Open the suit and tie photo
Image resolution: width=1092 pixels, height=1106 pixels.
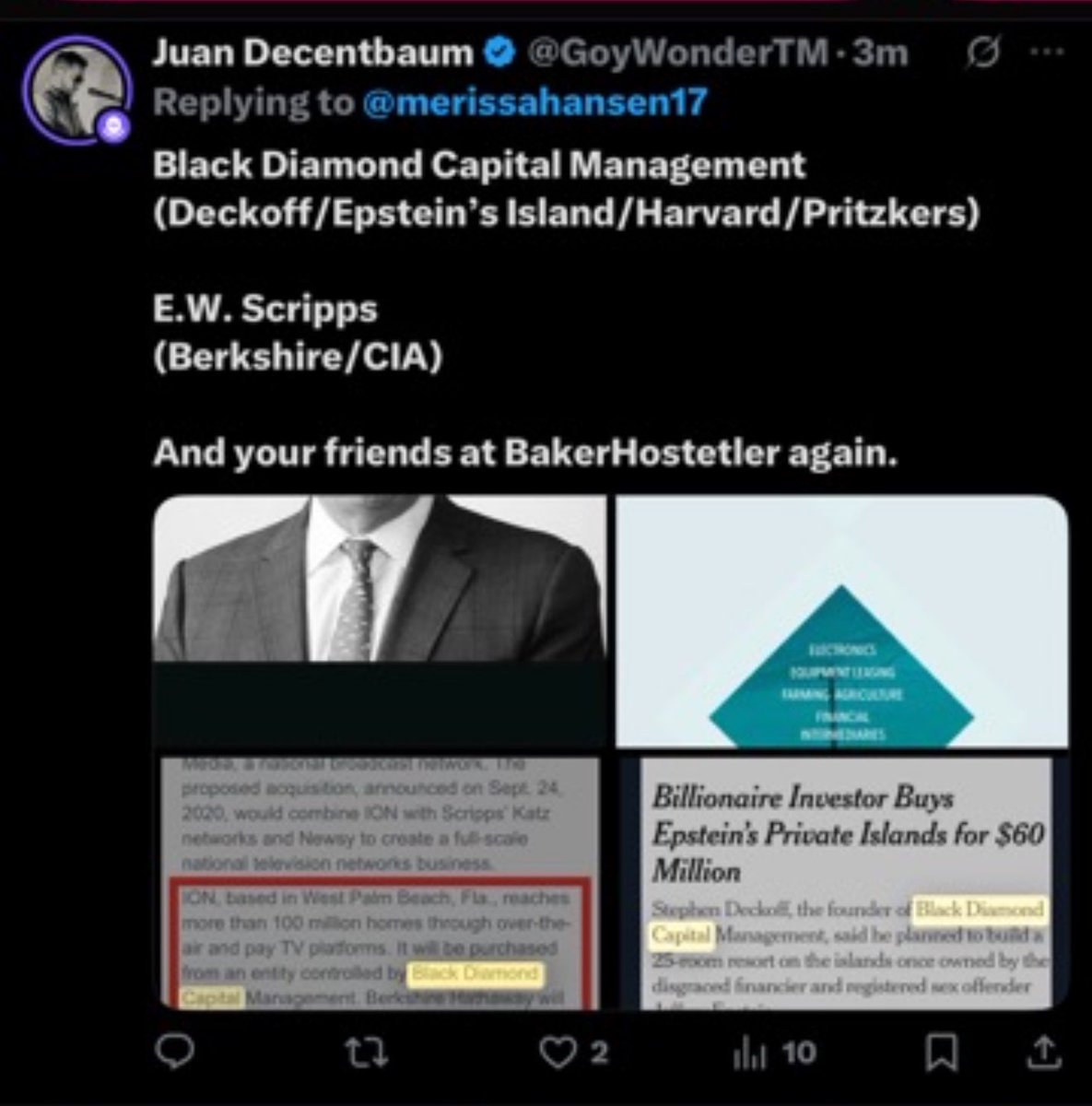tap(380, 621)
